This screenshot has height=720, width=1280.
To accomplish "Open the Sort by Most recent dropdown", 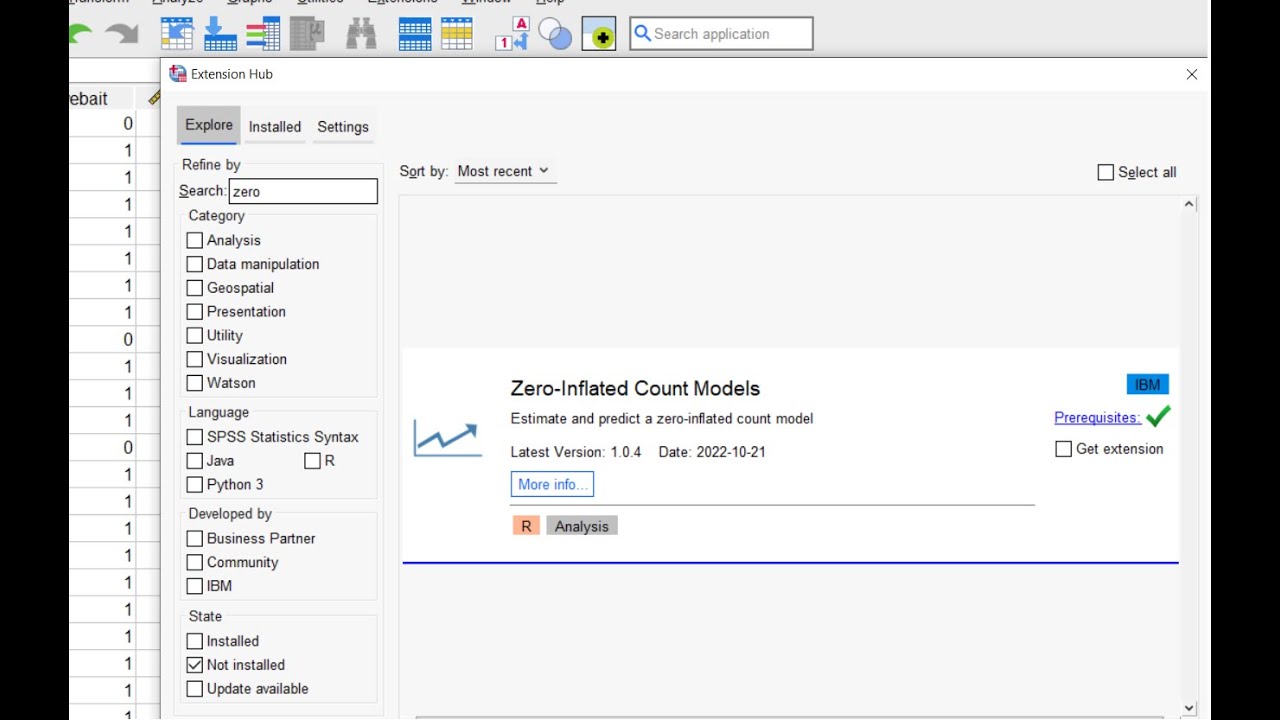I will 505,171.
